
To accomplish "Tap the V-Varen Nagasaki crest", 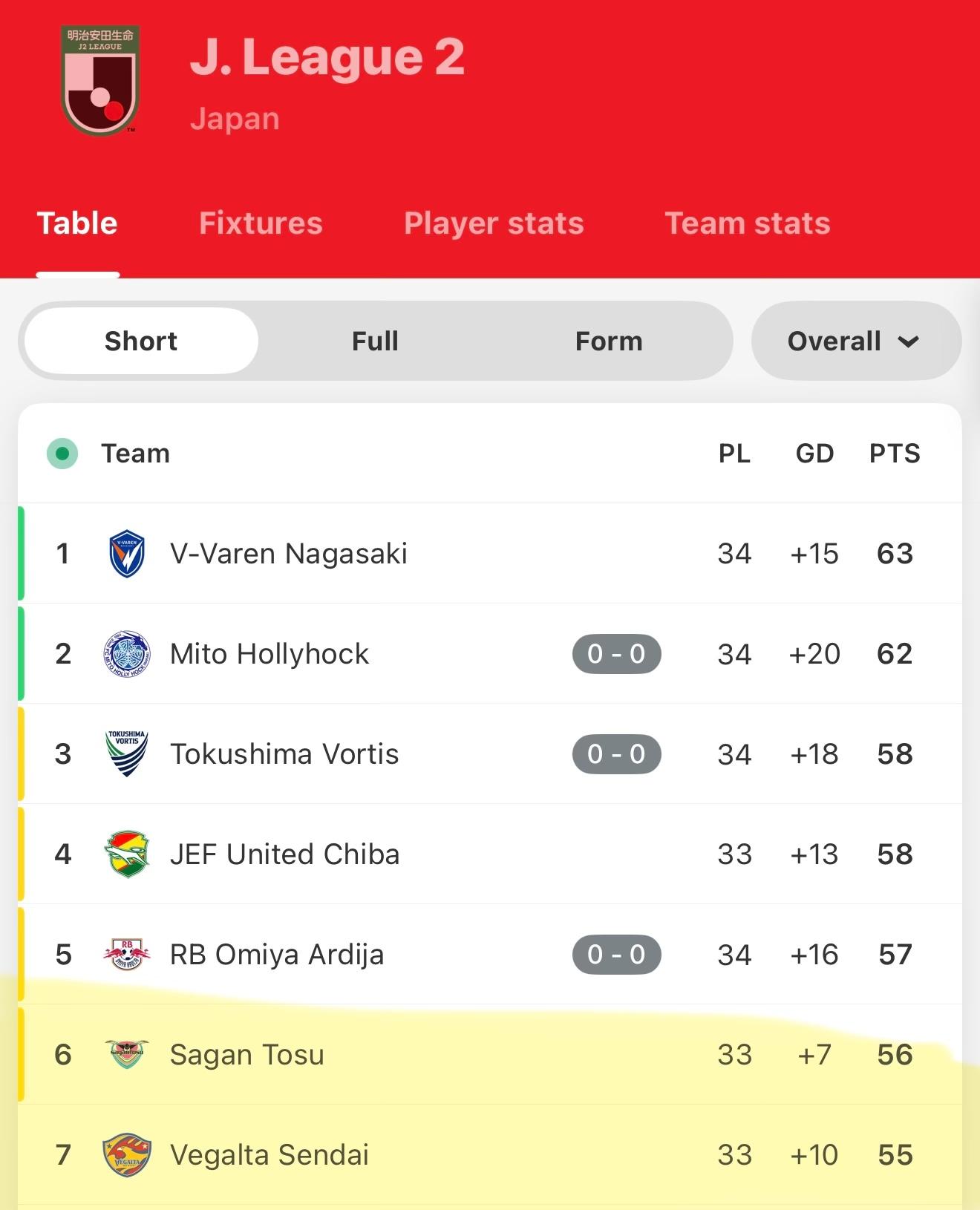I will click(x=127, y=554).
